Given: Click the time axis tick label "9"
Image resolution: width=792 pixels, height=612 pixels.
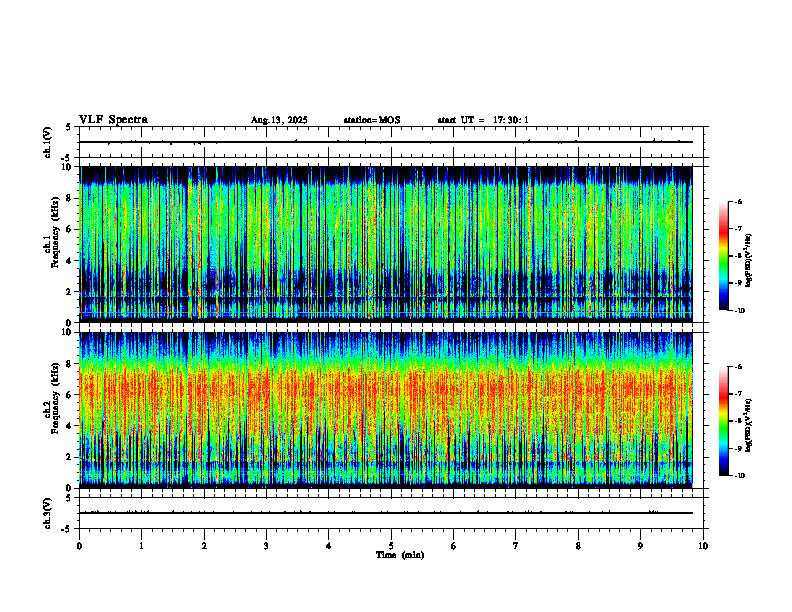Looking at the screenshot, I should [x=640, y=546].
